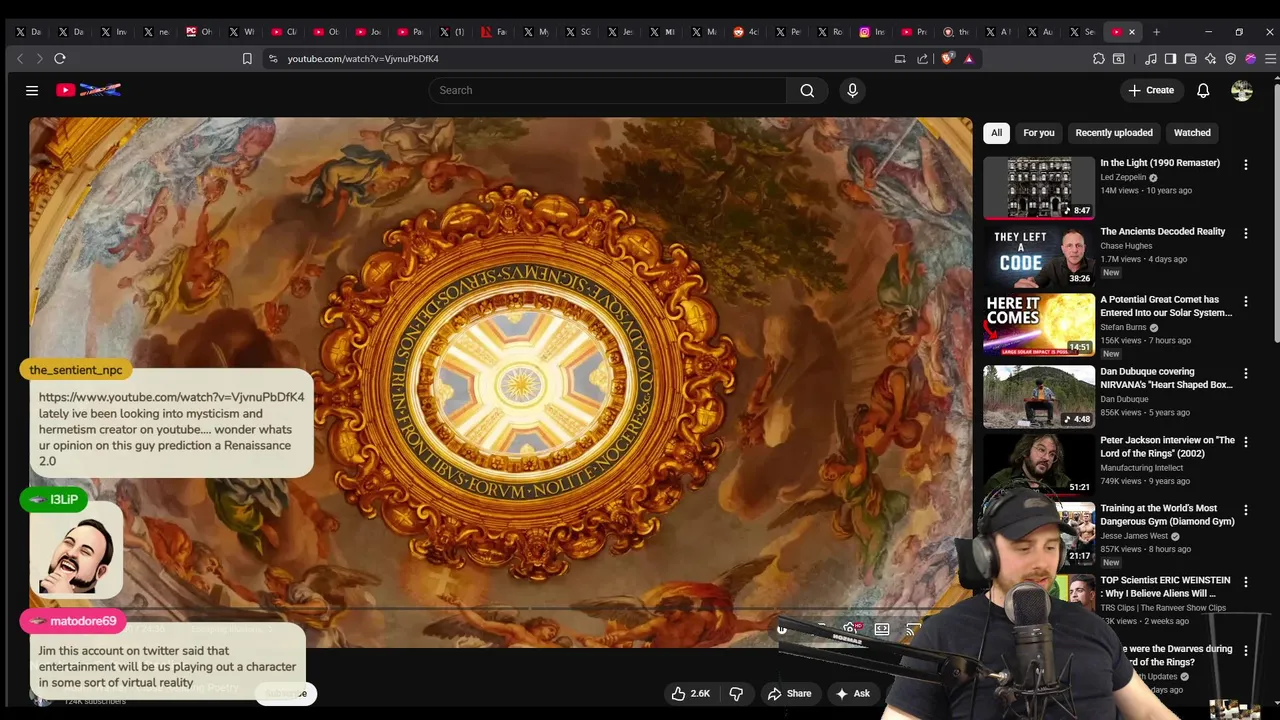
Task: Switch to the Reddit browser tab
Action: pyautogui.click(x=746, y=32)
